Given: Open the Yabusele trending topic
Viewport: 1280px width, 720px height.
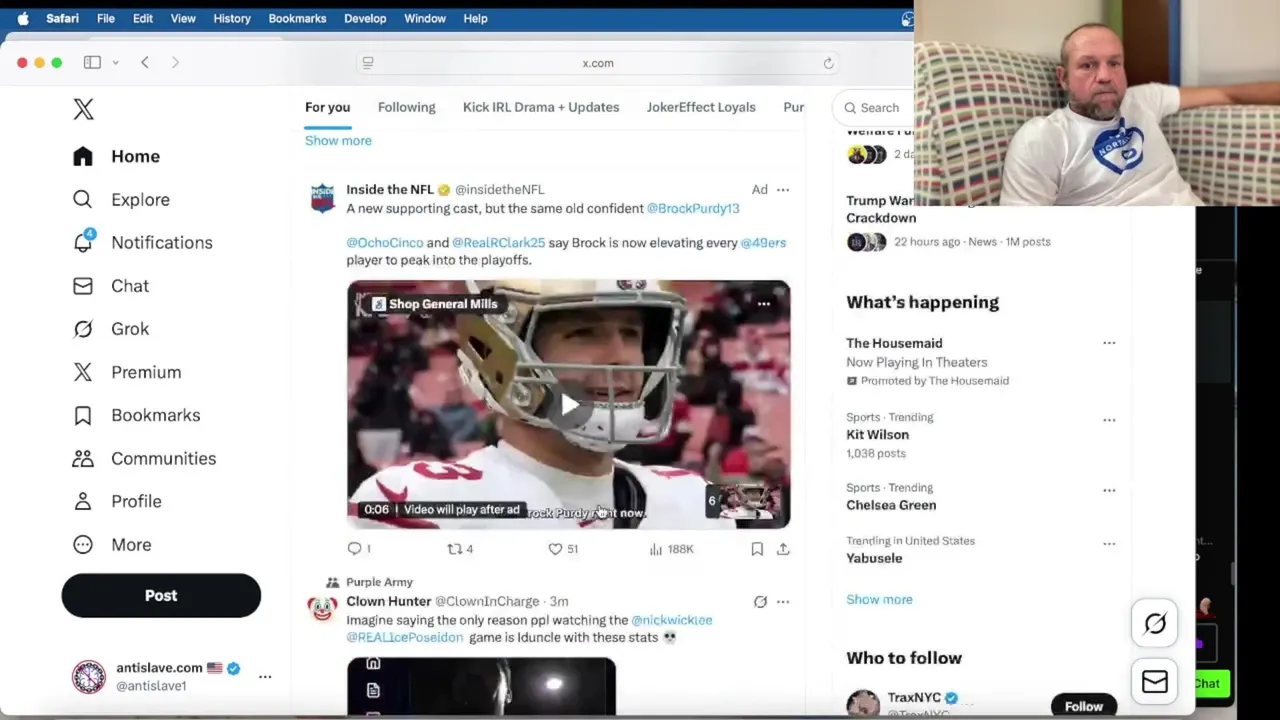Looking at the screenshot, I should (x=874, y=558).
